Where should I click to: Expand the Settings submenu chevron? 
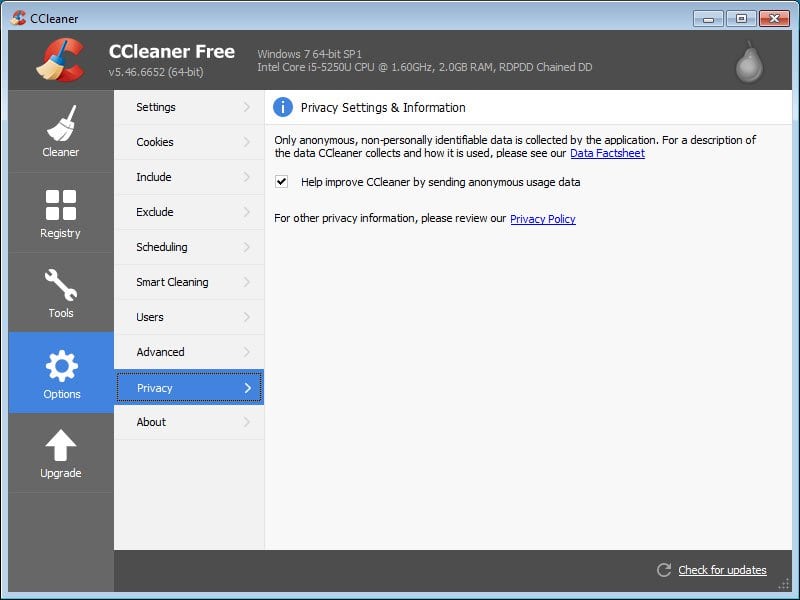pos(247,107)
